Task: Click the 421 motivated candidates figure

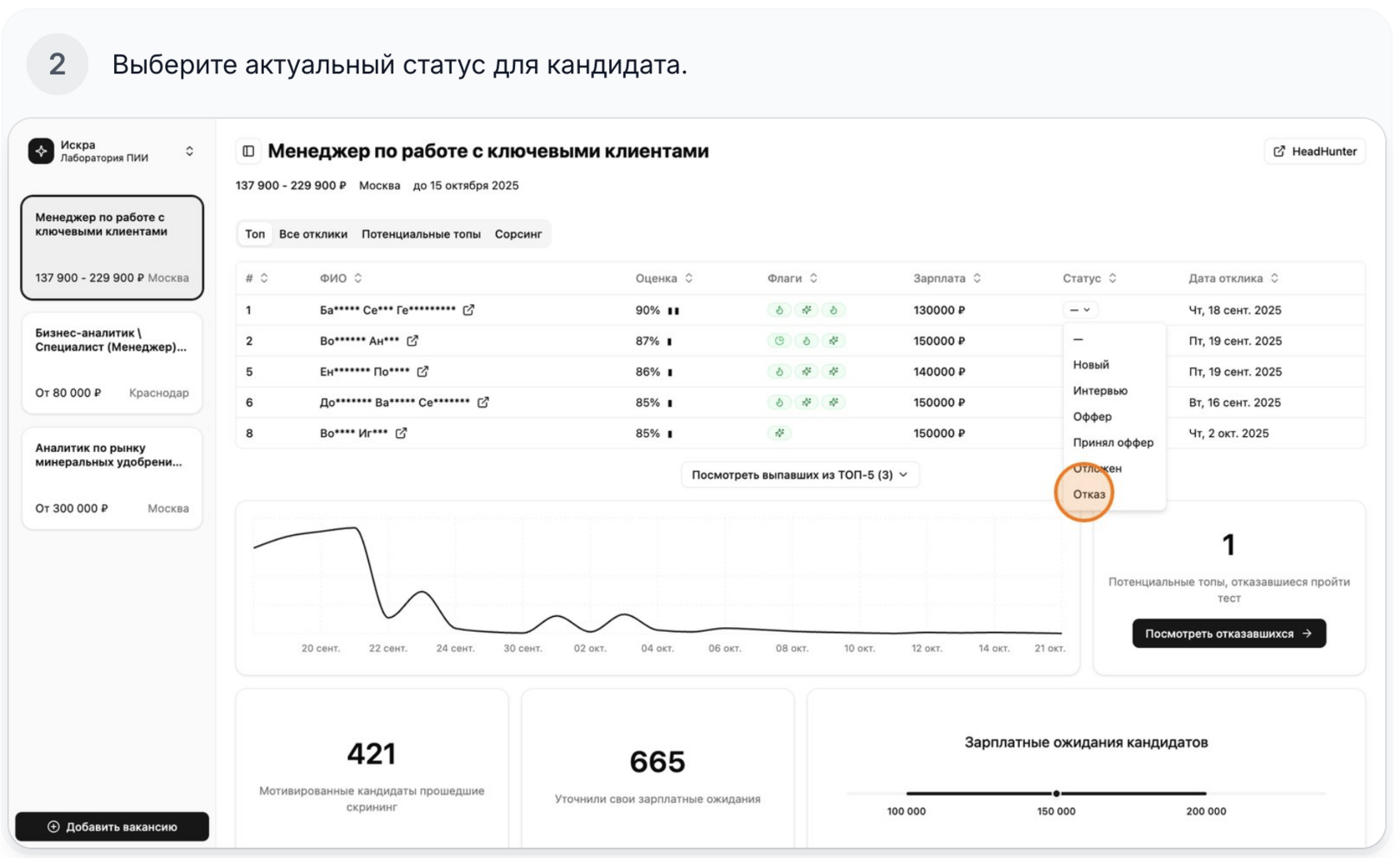Action: pyautogui.click(x=372, y=754)
